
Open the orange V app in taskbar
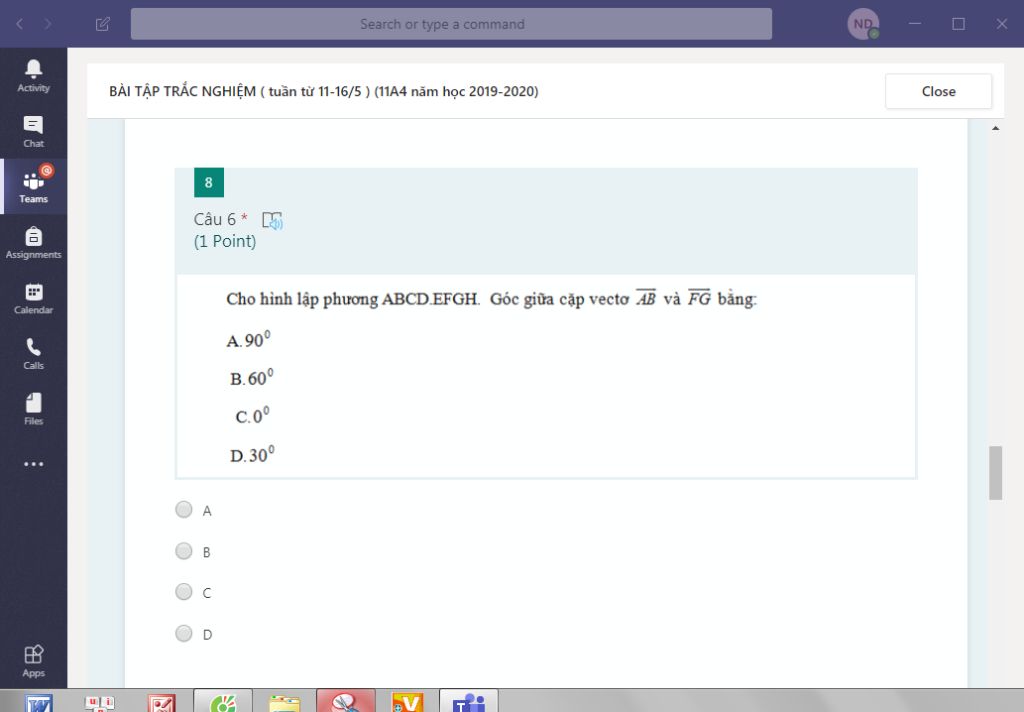tap(407, 702)
